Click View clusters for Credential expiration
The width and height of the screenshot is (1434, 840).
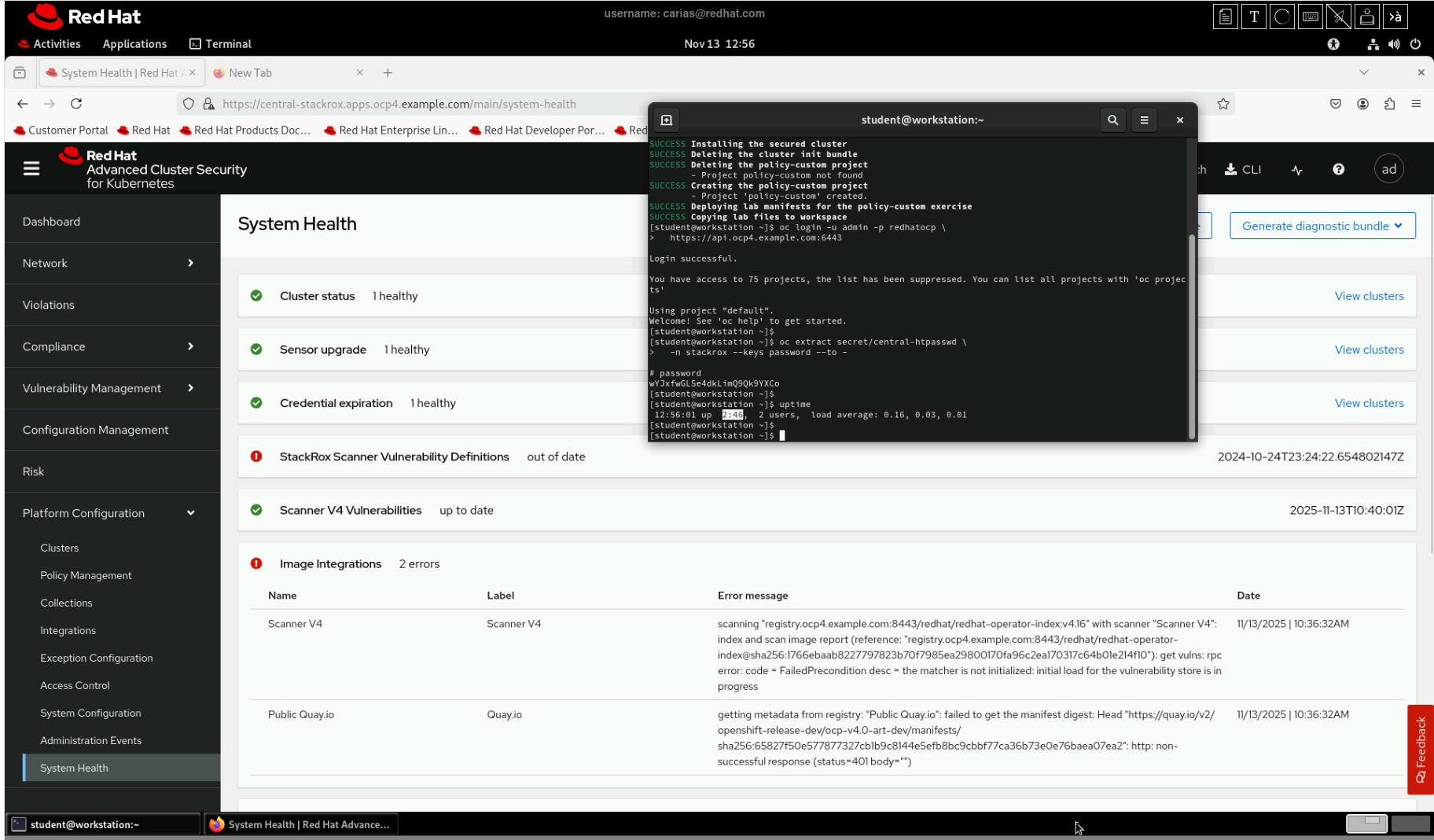[x=1369, y=403]
